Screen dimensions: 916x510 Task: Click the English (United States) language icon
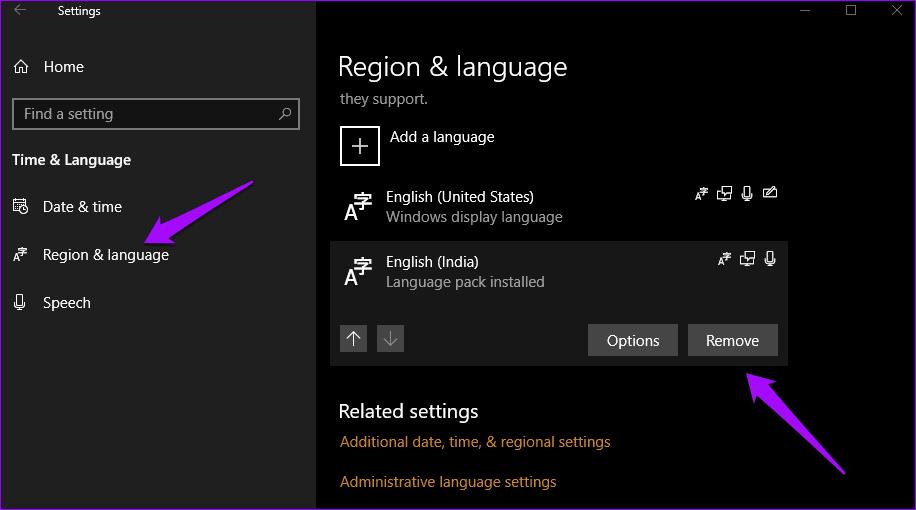pyautogui.click(x=358, y=207)
